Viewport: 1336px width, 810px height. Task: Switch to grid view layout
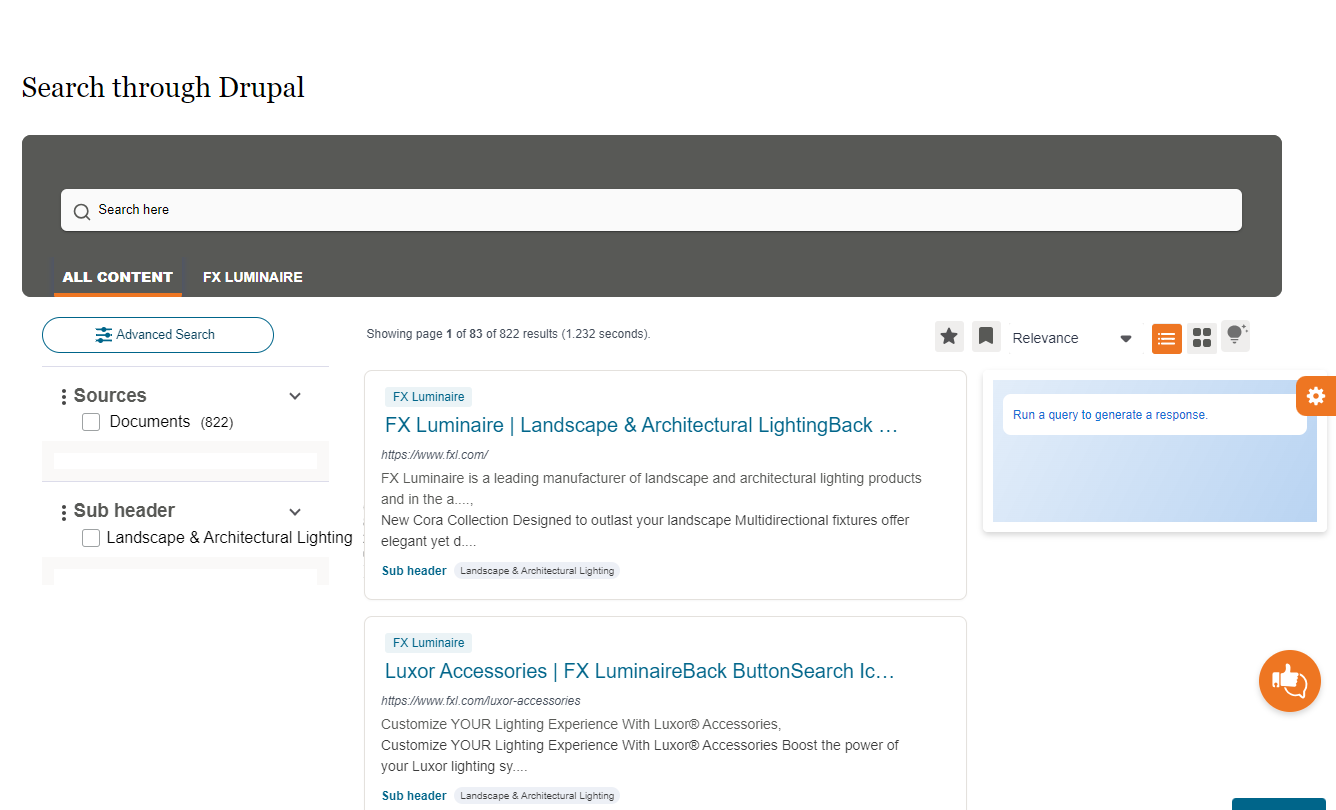pos(1202,339)
